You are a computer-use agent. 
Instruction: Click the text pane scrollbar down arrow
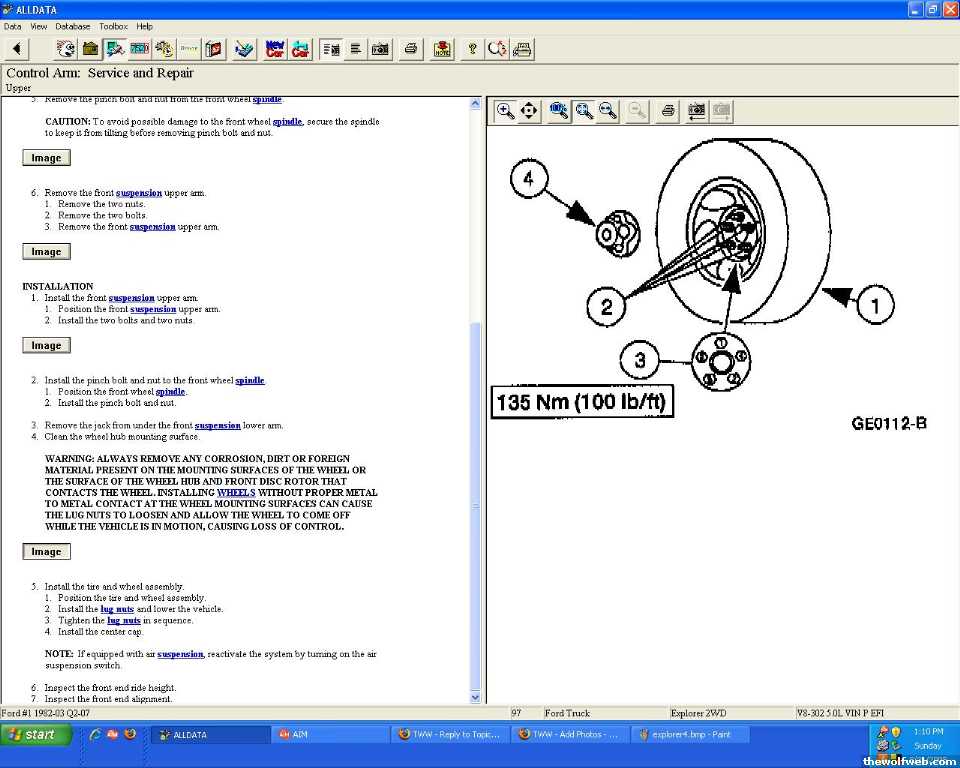point(475,697)
